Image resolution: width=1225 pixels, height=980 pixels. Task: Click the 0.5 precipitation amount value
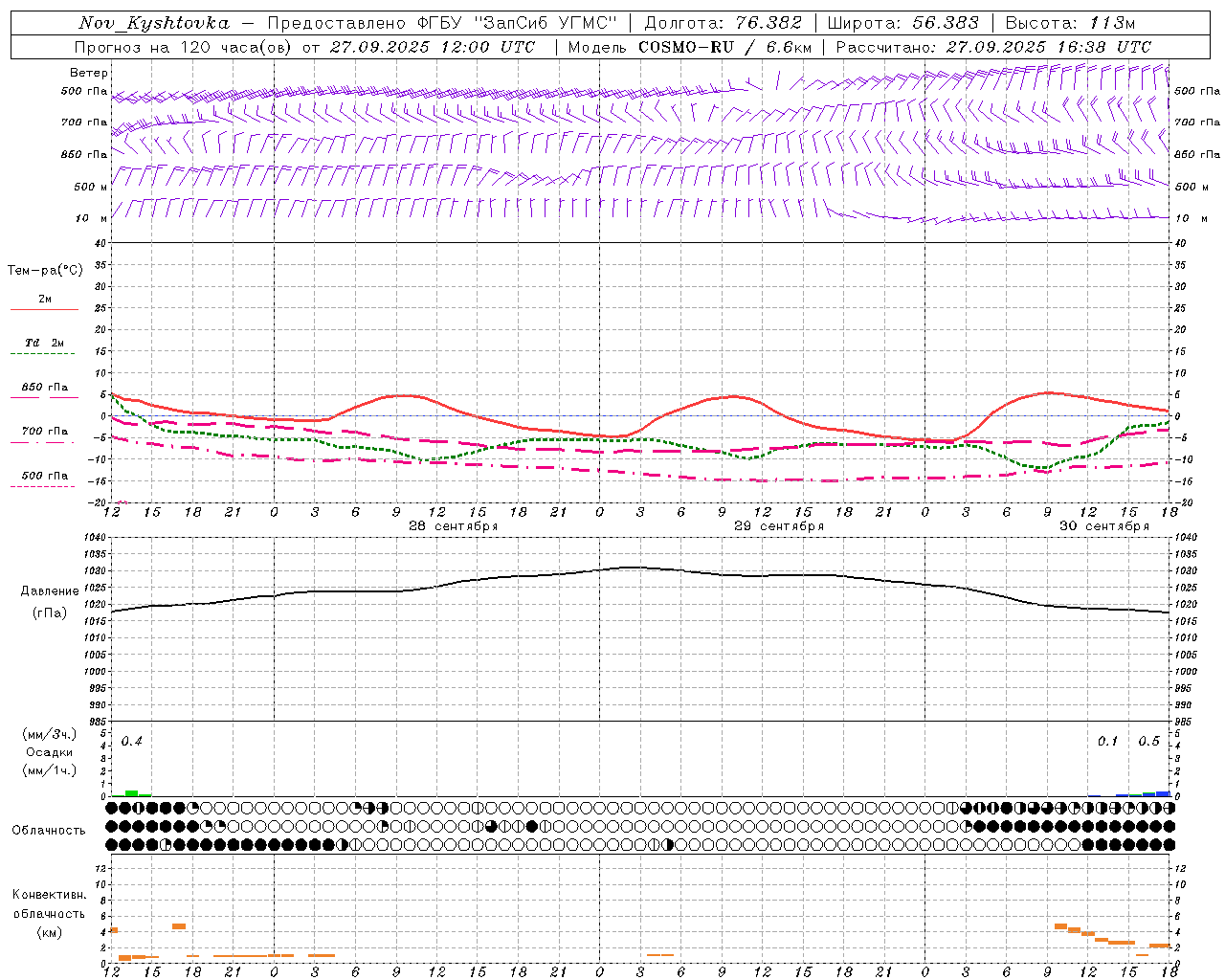pos(1148,742)
